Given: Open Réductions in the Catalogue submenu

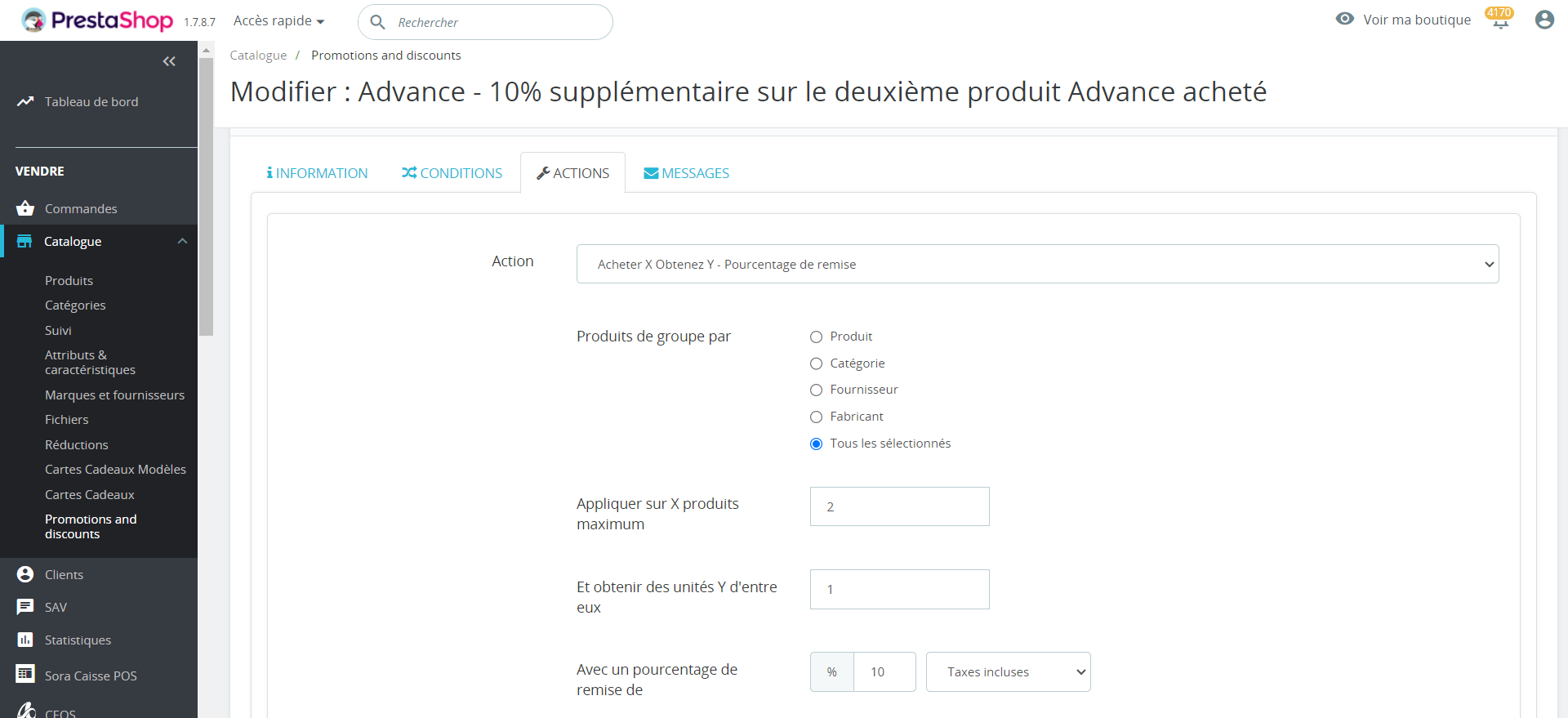Looking at the screenshot, I should (77, 444).
